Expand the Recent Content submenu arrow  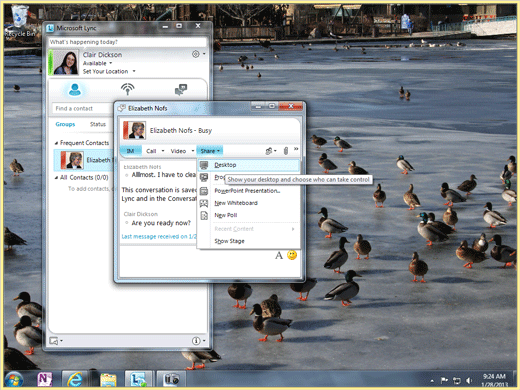coord(293,229)
